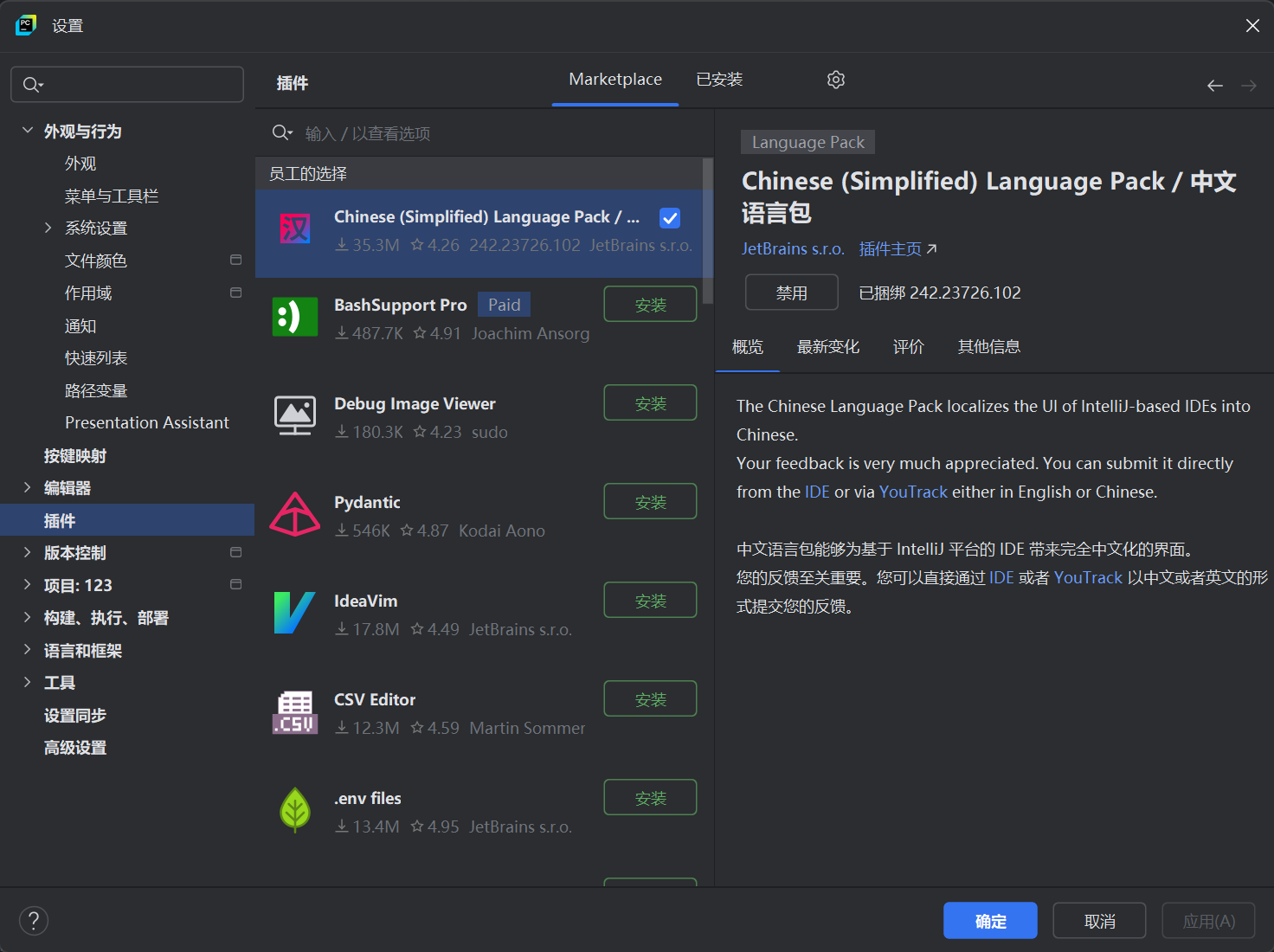Image resolution: width=1274 pixels, height=952 pixels.
Task: Expand the 系统设置 tree node
Action: pos(48,228)
